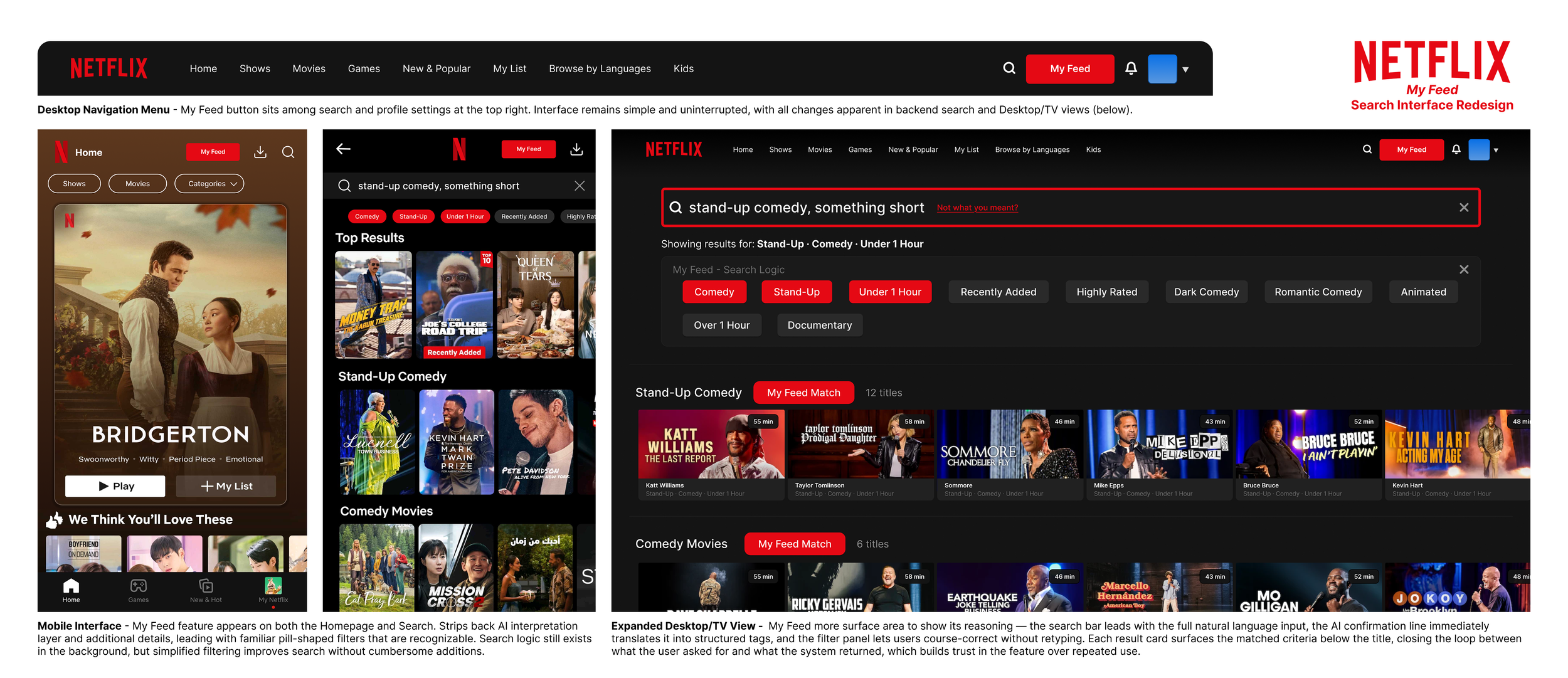The image size is (1568, 678).
Task: Open Kevin Hart Mark Twain Prize thumbnail
Action: pyautogui.click(x=457, y=442)
